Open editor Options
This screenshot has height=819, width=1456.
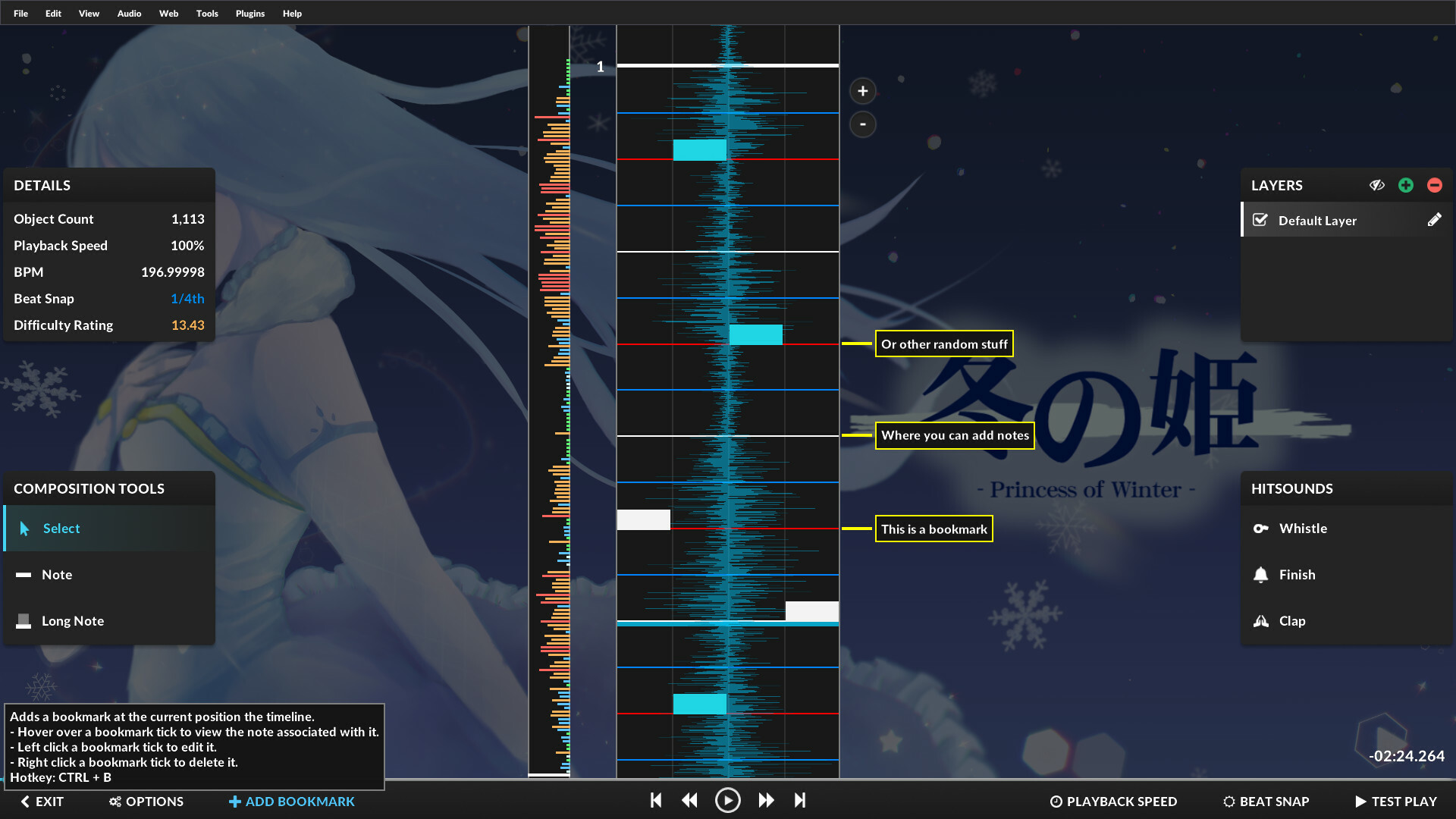(x=146, y=802)
